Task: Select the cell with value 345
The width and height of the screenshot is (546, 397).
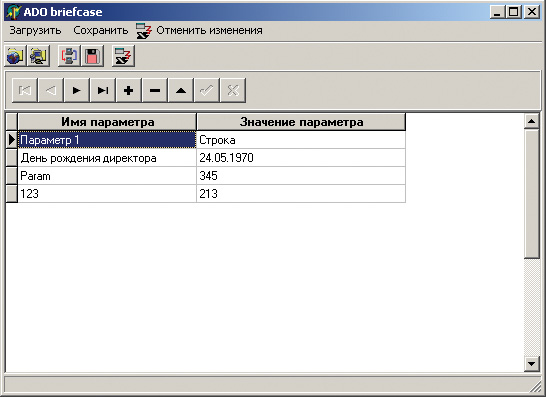Action: click(301, 176)
